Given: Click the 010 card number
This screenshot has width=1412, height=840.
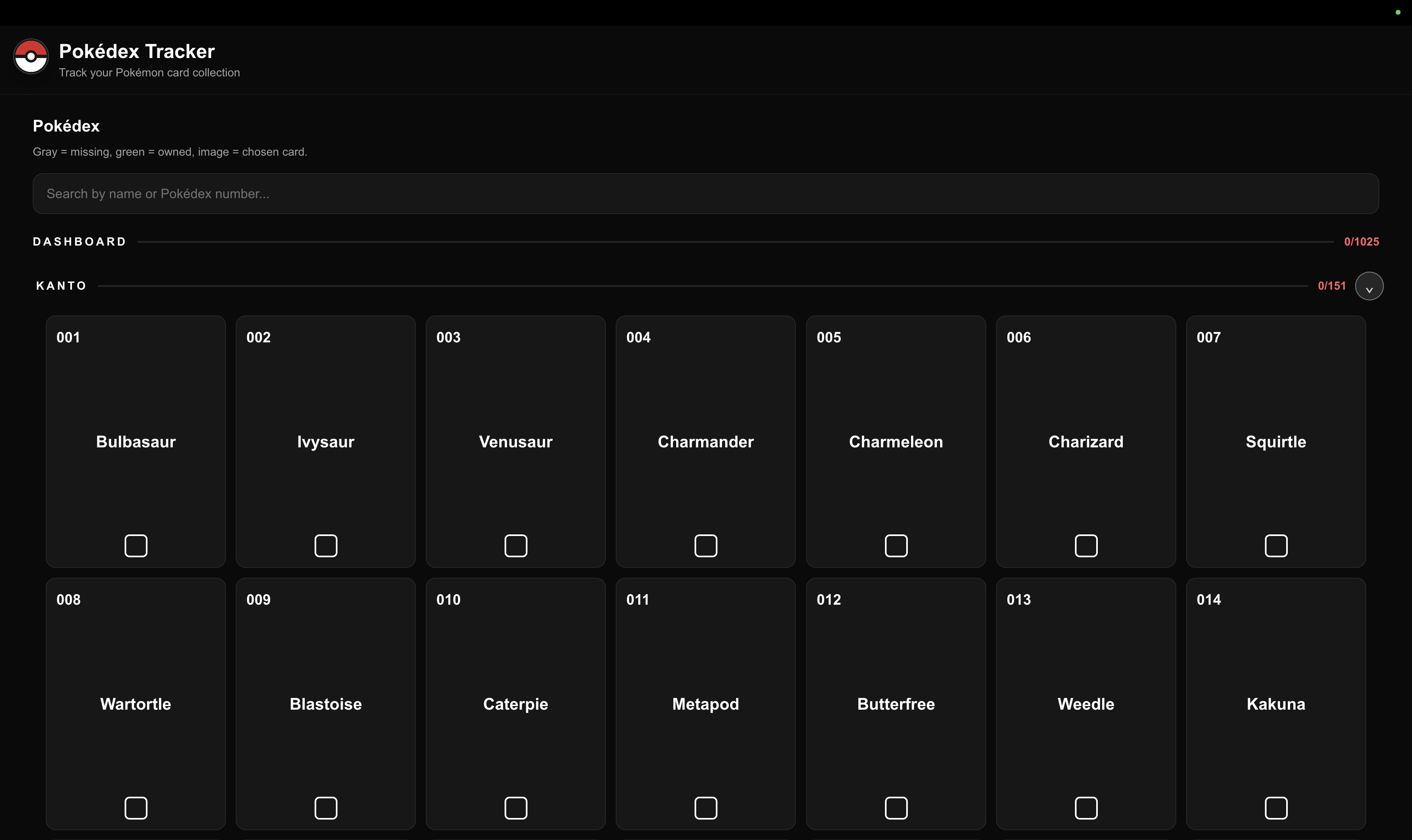Looking at the screenshot, I should pos(448,599).
